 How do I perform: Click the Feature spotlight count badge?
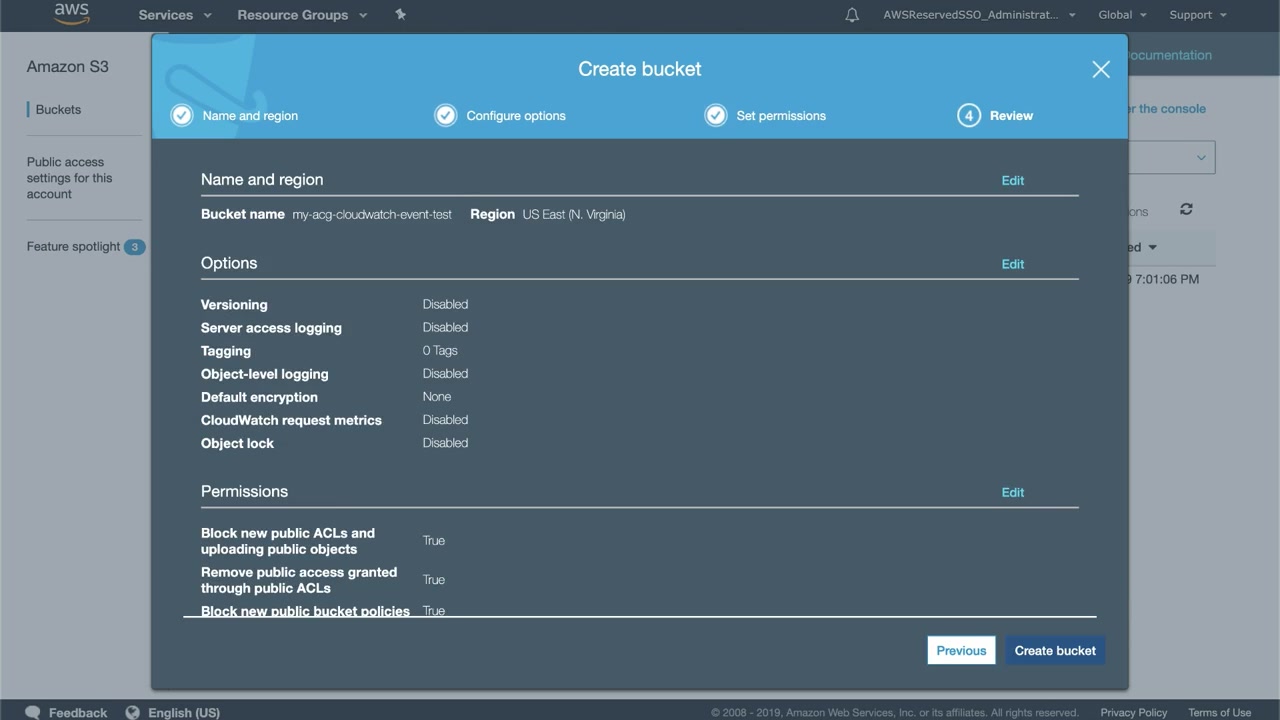pyautogui.click(x=134, y=247)
